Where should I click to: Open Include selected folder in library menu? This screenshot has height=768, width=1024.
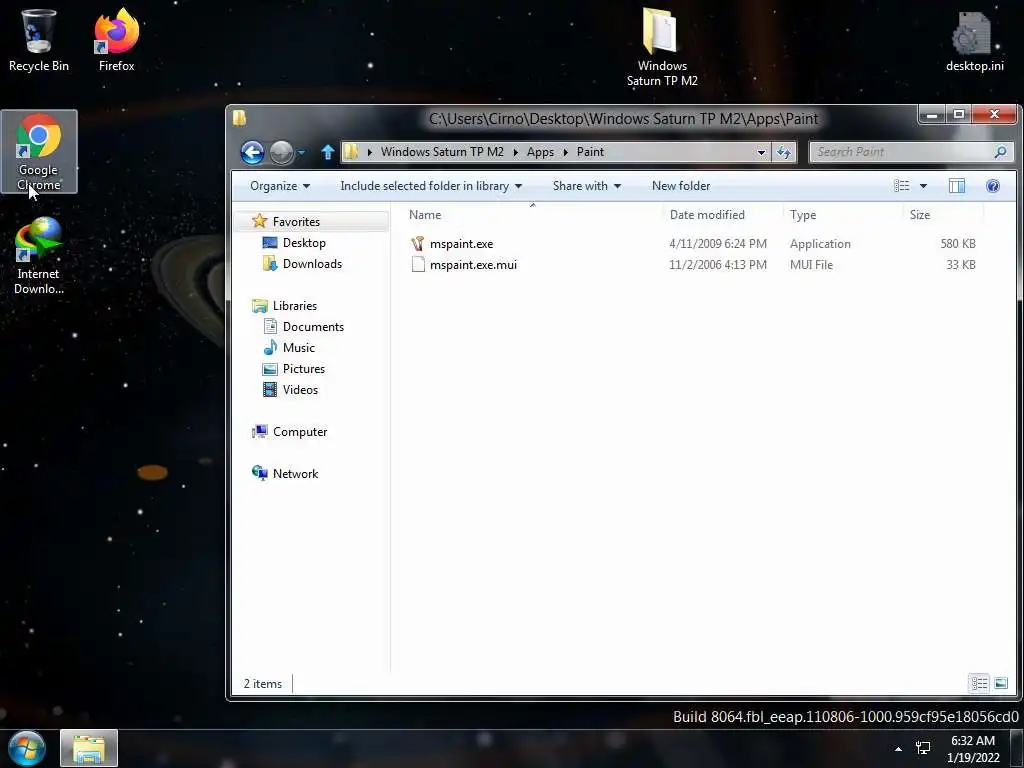[431, 186]
